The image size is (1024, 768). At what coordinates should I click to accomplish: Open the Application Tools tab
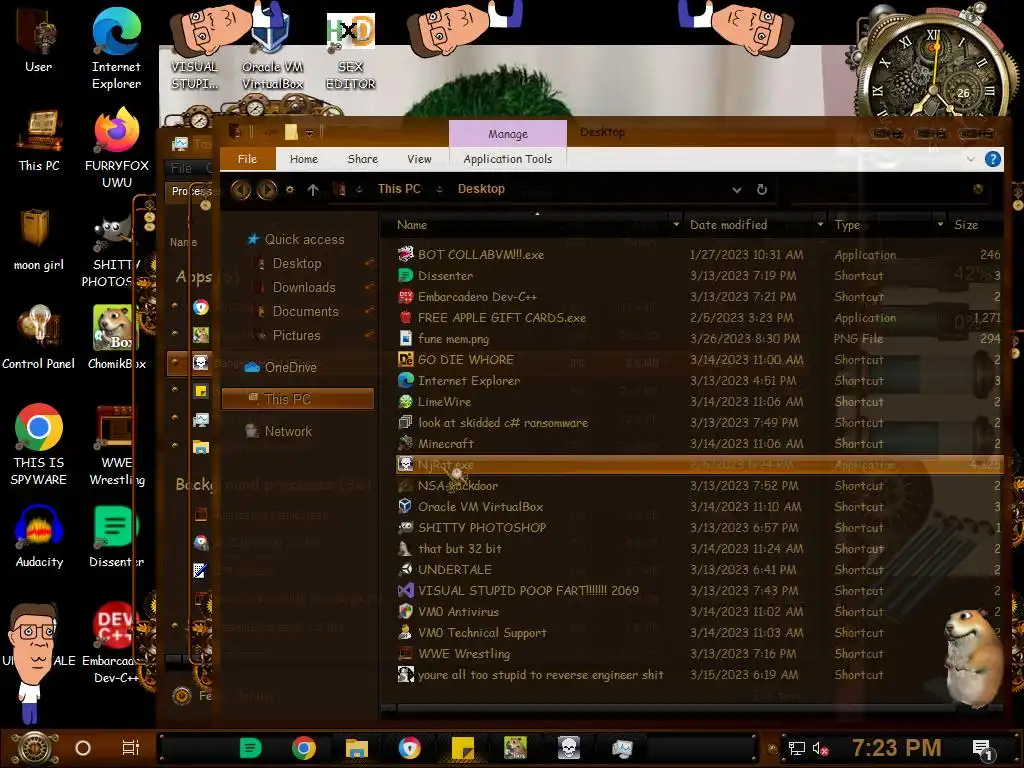pos(507,159)
